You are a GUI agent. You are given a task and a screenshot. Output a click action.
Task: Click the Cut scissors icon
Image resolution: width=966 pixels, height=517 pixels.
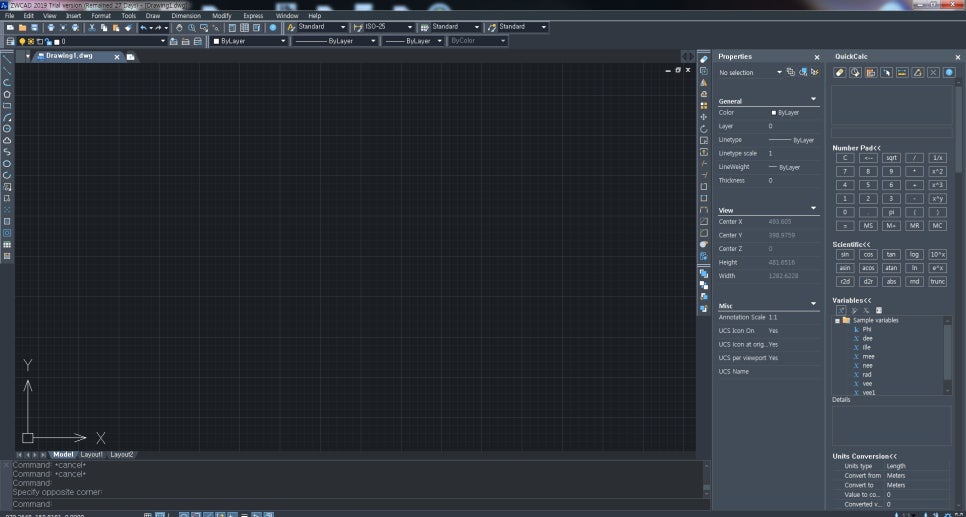coord(92,28)
